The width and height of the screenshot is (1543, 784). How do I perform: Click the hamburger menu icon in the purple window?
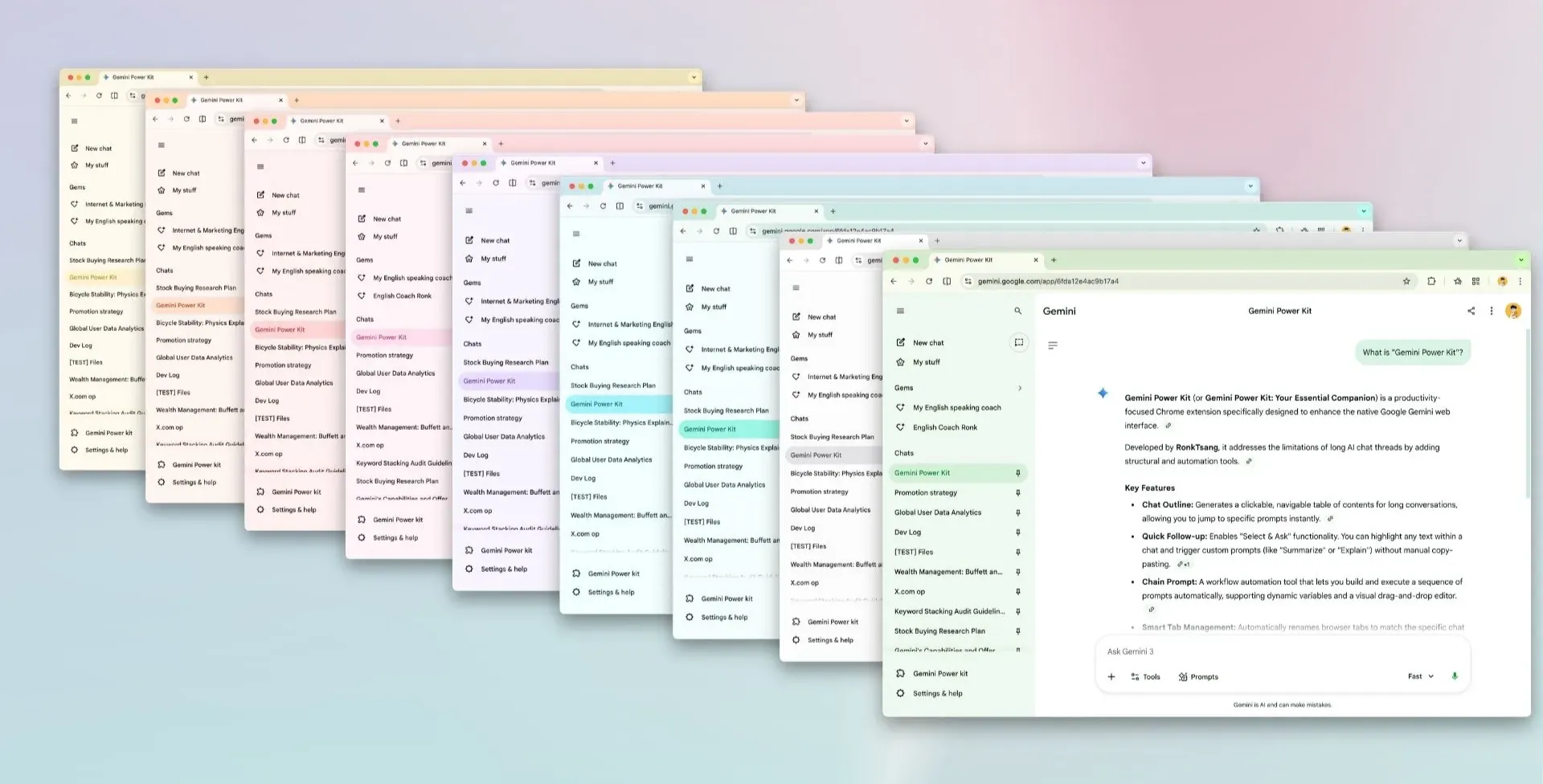click(469, 210)
